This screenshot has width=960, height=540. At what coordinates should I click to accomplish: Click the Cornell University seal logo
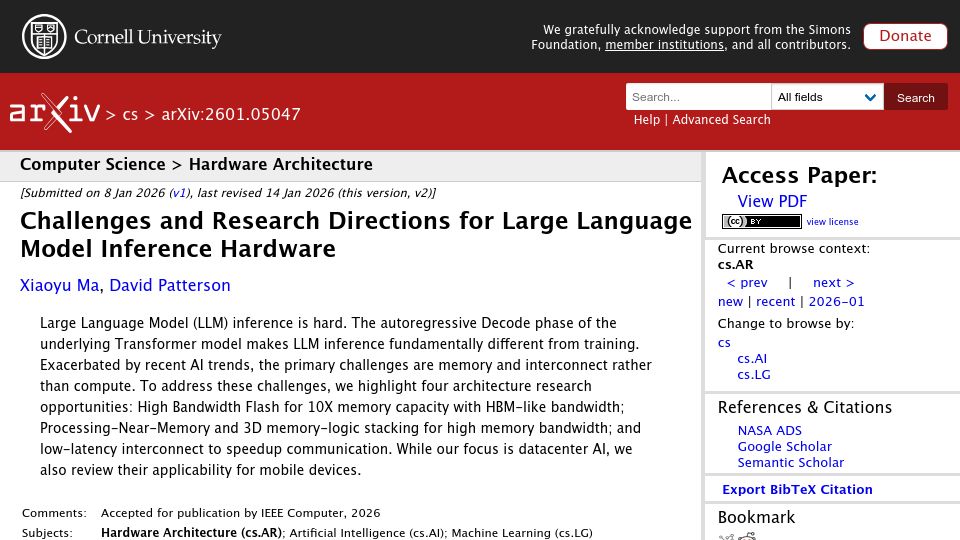click(44, 37)
